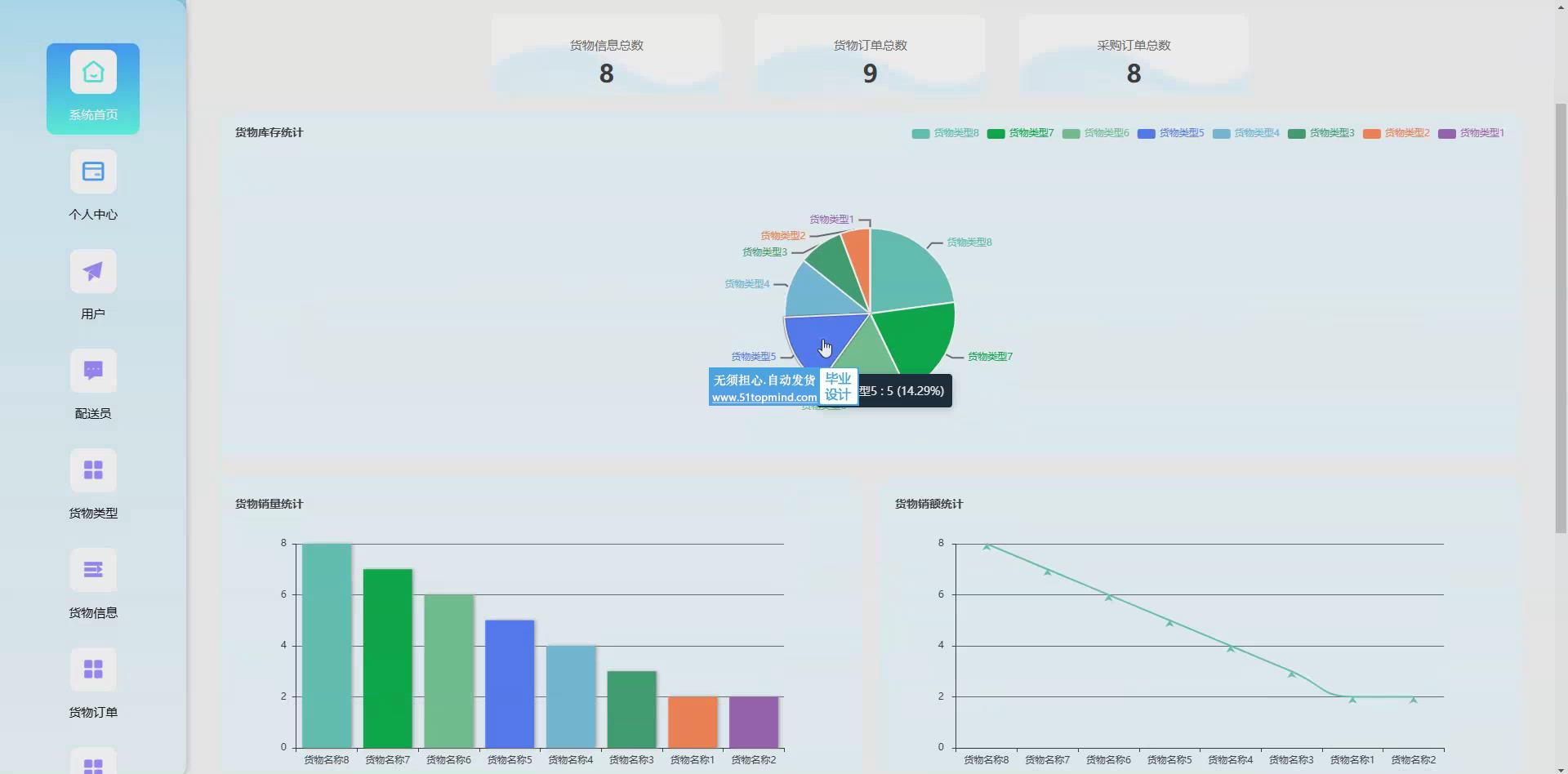Click the 货物订单 grid icon
The height and width of the screenshot is (774, 1568).
click(x=93, y=670)
